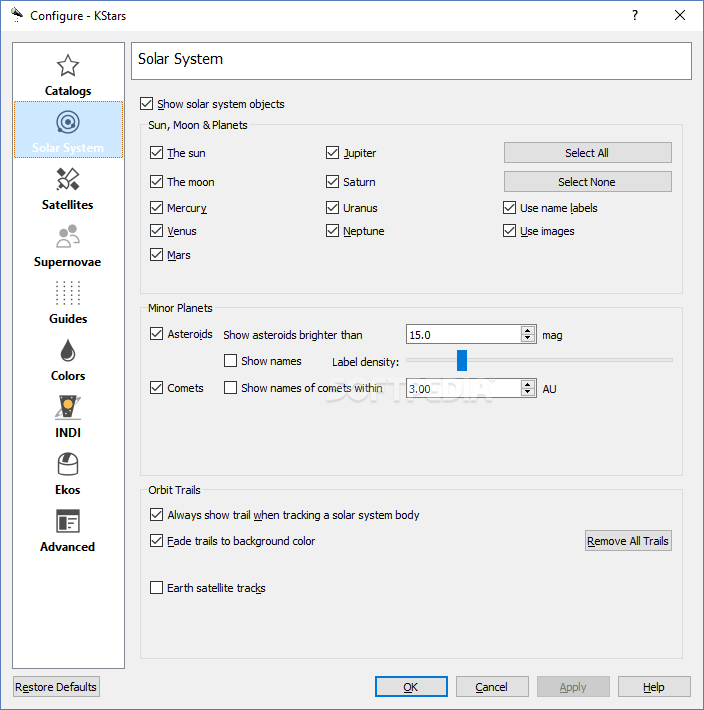The height and width of the screenshot is (710, 704).
Task: Toggle Always show trail when tracking checkbox
Action: click(x=156, y=515)
